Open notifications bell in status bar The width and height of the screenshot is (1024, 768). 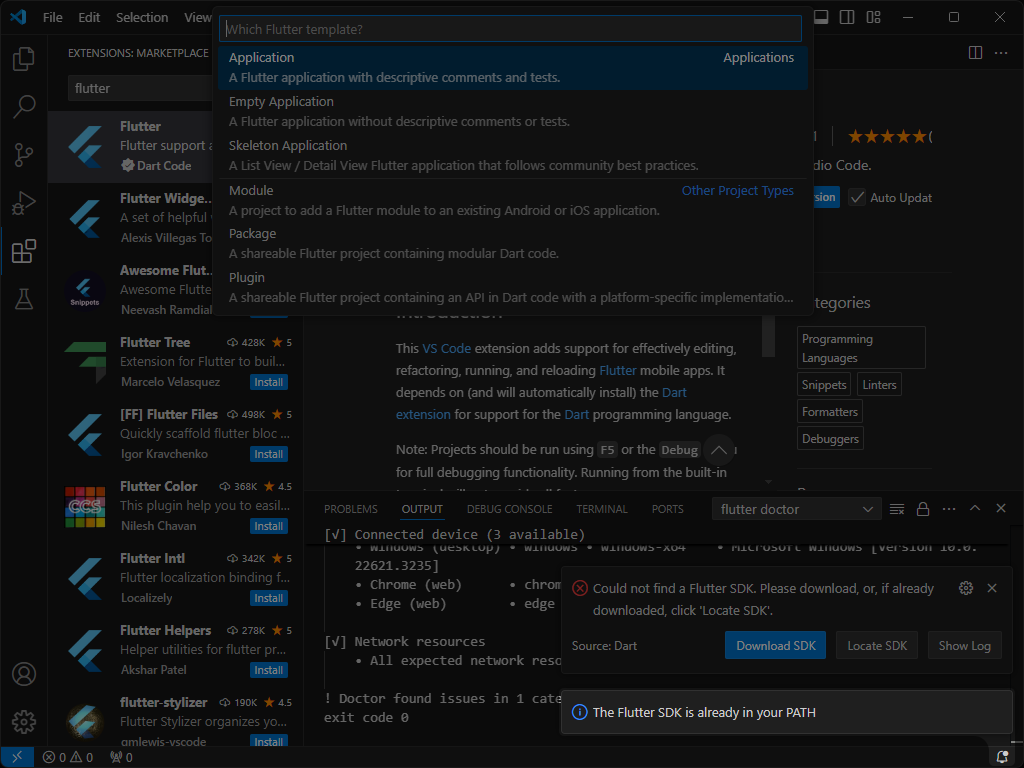tap(1002, 758)
